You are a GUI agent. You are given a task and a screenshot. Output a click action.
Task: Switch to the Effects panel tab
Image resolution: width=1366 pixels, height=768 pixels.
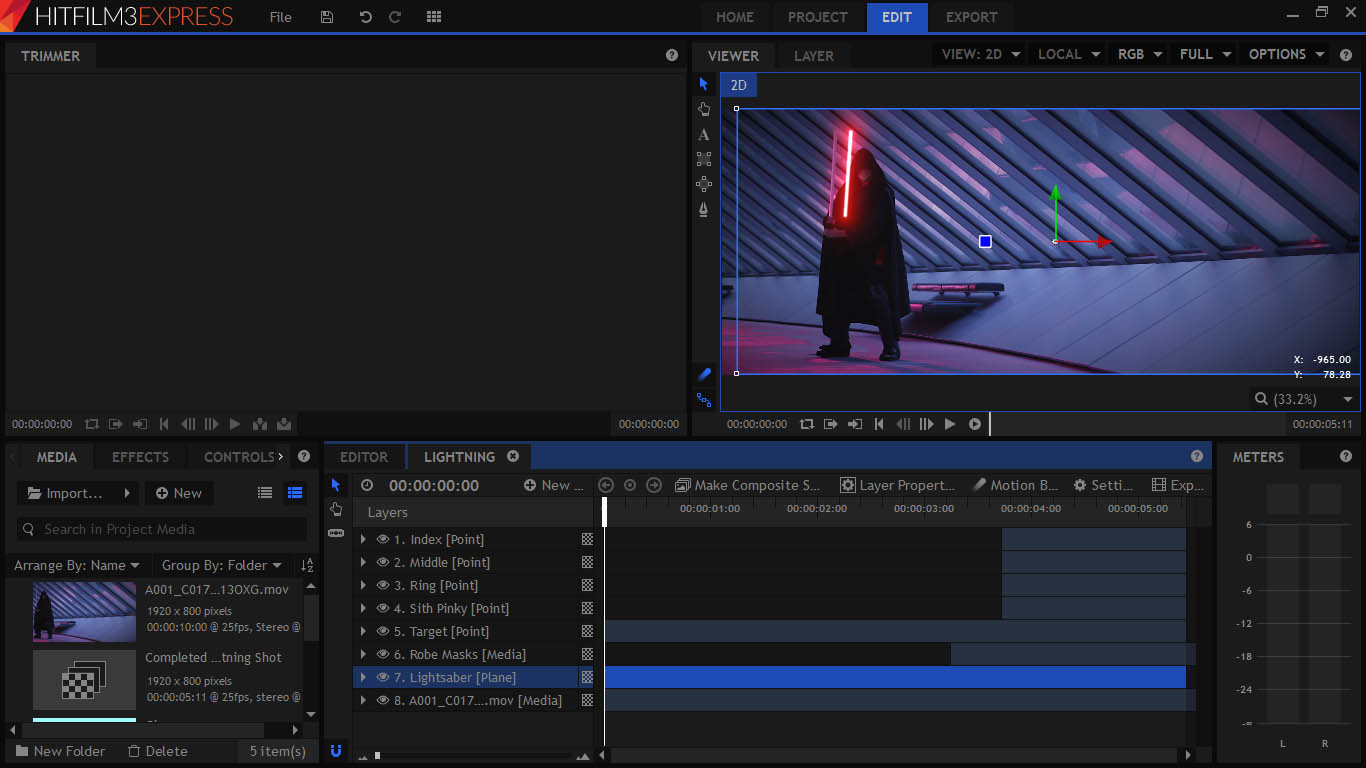pyautogui.click(x=140, y=456)
